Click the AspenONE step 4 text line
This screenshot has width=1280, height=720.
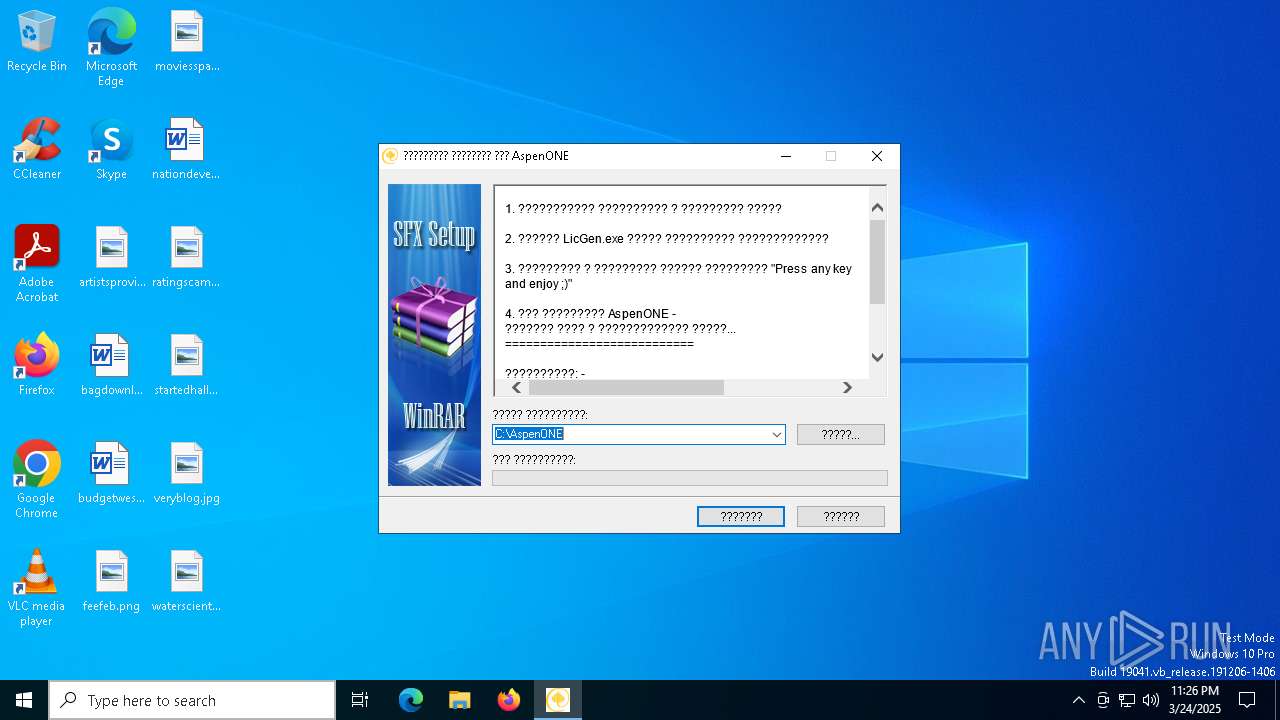point(590,314)
